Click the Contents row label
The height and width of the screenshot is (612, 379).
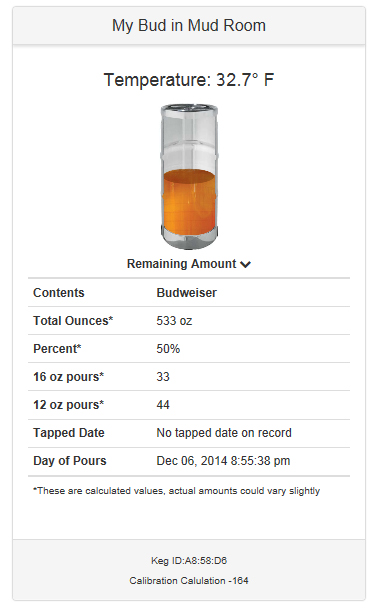point(59,293)
